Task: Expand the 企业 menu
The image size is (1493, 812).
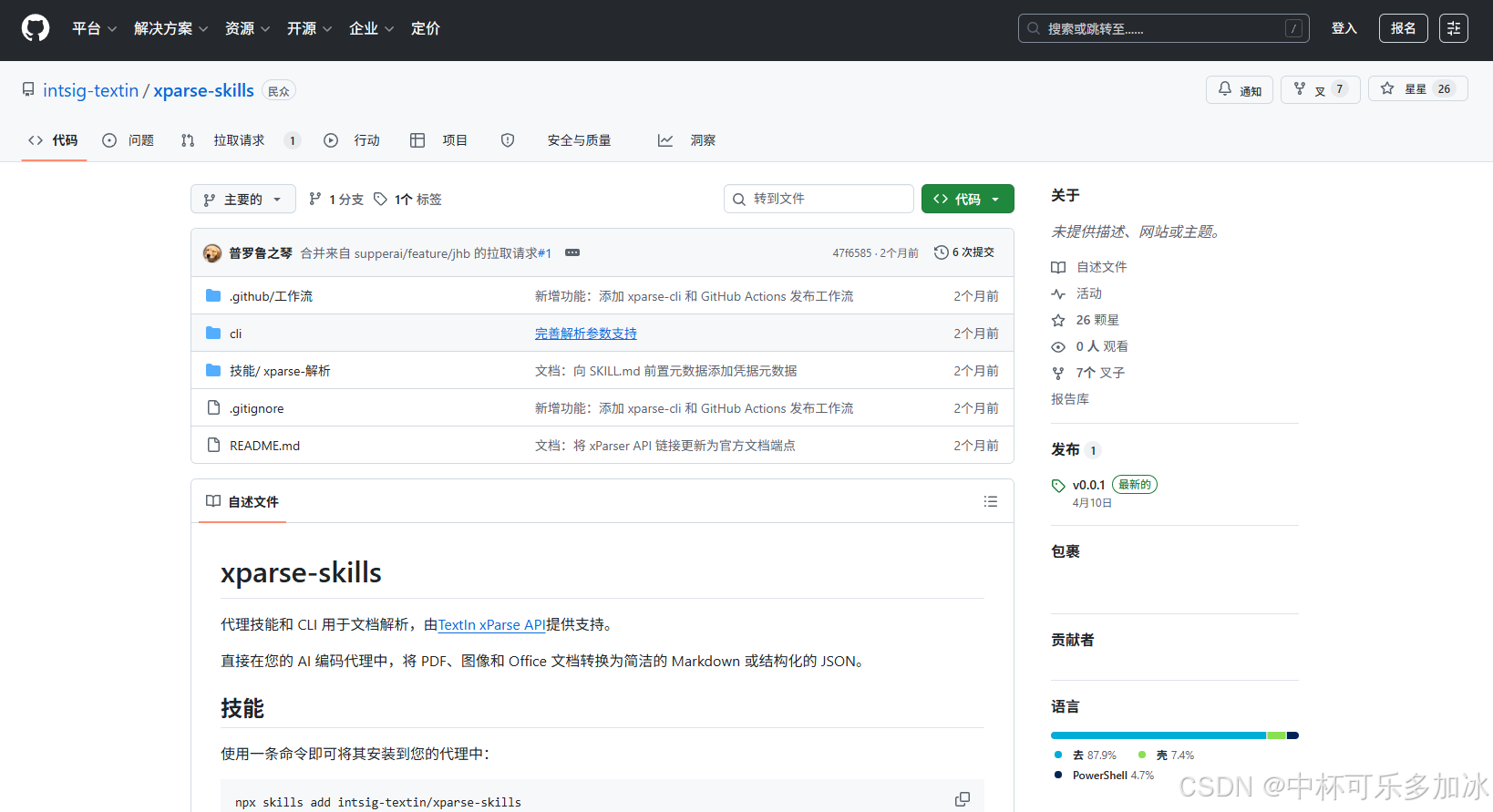Action: click(x=371, y=28)
